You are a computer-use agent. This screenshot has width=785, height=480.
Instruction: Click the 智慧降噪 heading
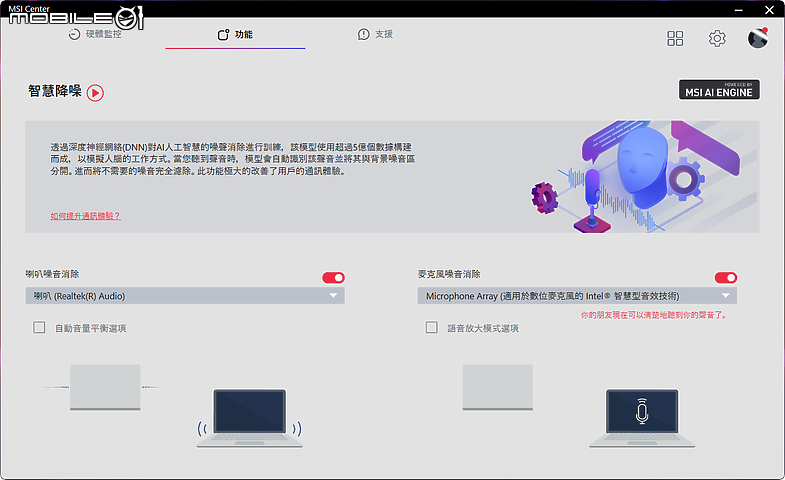pos(55,91)
